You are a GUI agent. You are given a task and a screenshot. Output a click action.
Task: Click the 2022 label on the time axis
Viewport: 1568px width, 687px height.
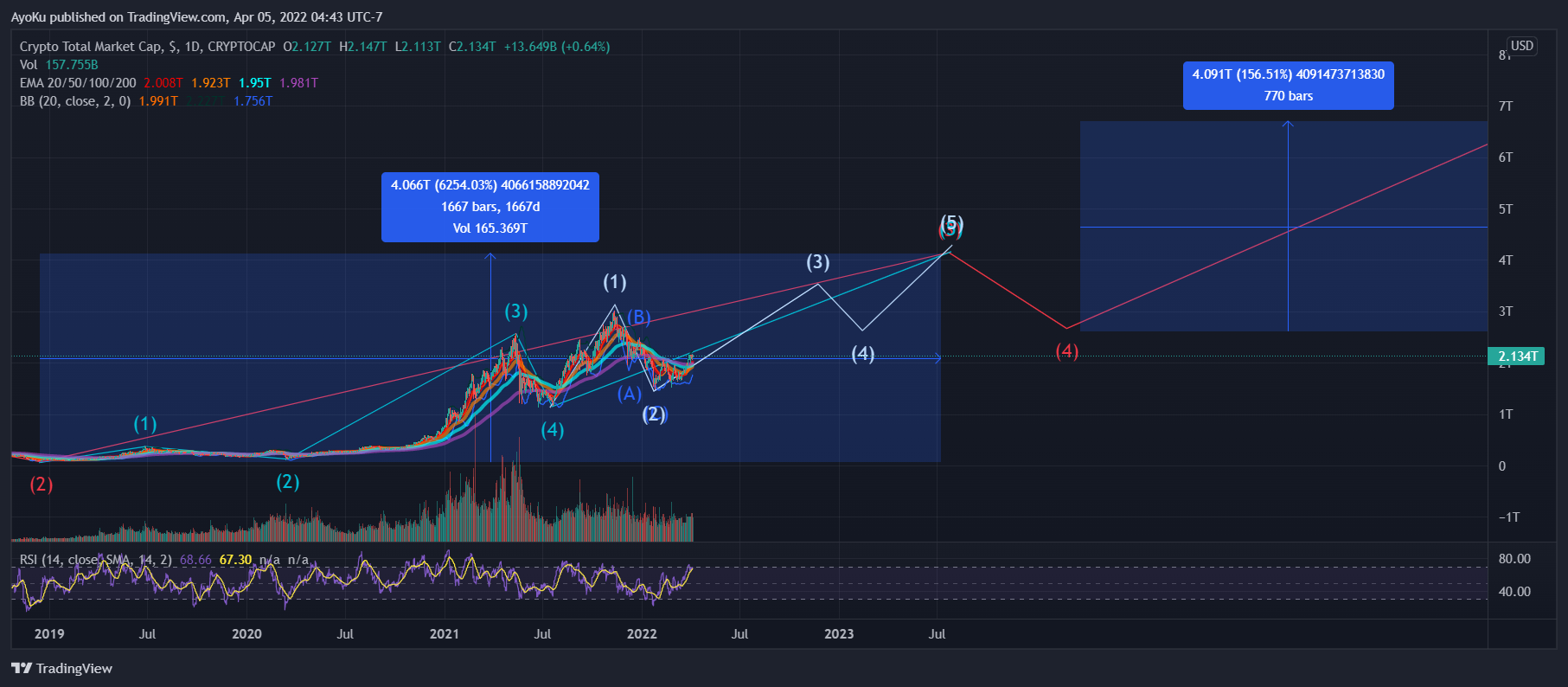click(642, 634)
